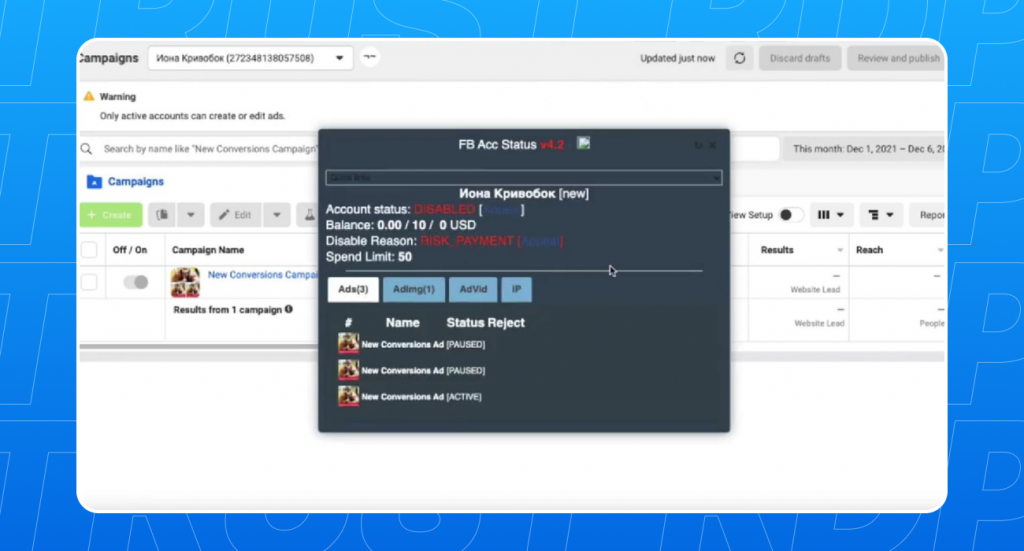Open the ad account selector dropdown
Viewport: 1024px width, 551px height.
coord(250,58)
